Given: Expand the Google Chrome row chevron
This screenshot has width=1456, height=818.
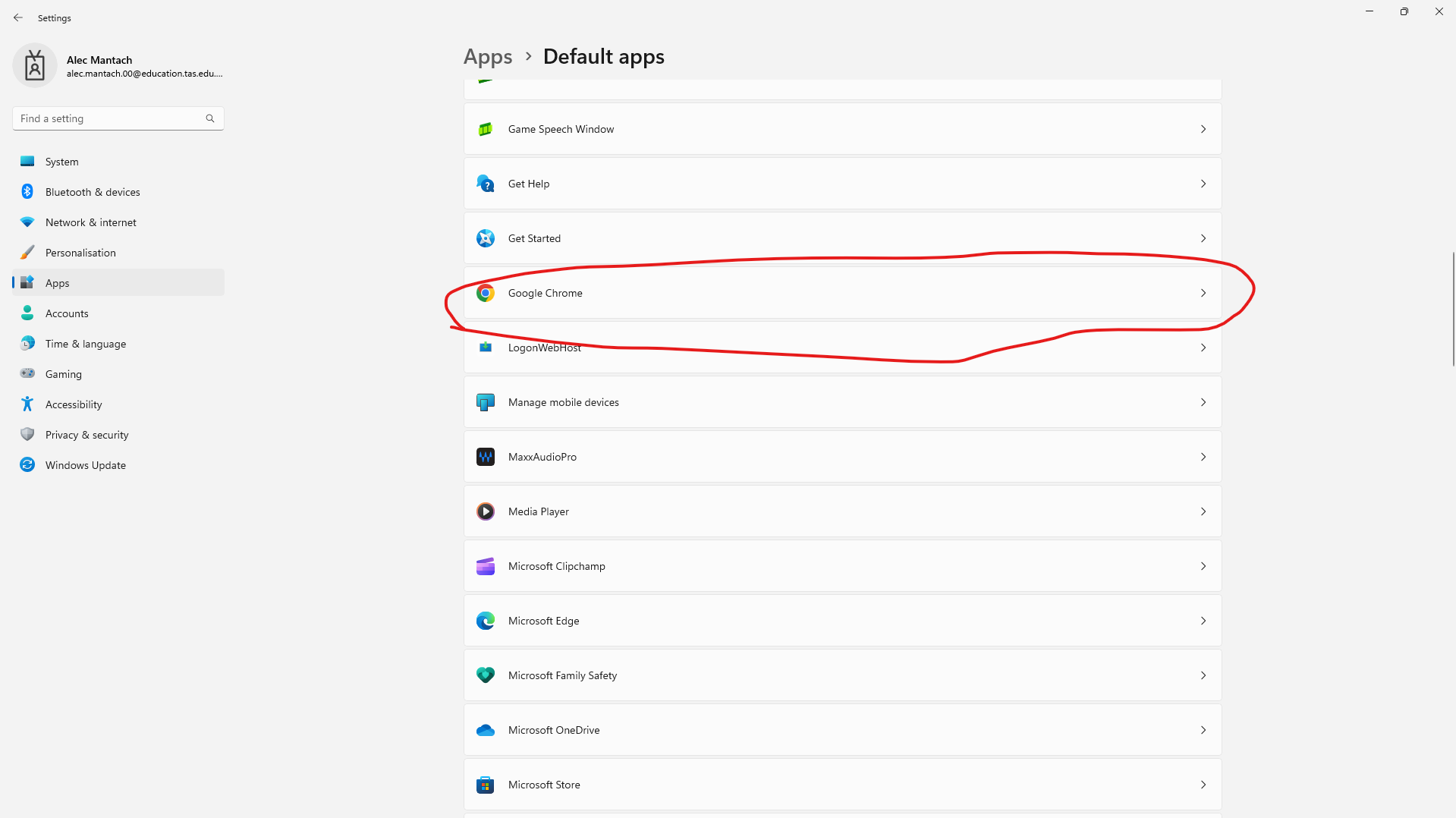Looking at the screenshot, I should click(x=1203, y=293).
